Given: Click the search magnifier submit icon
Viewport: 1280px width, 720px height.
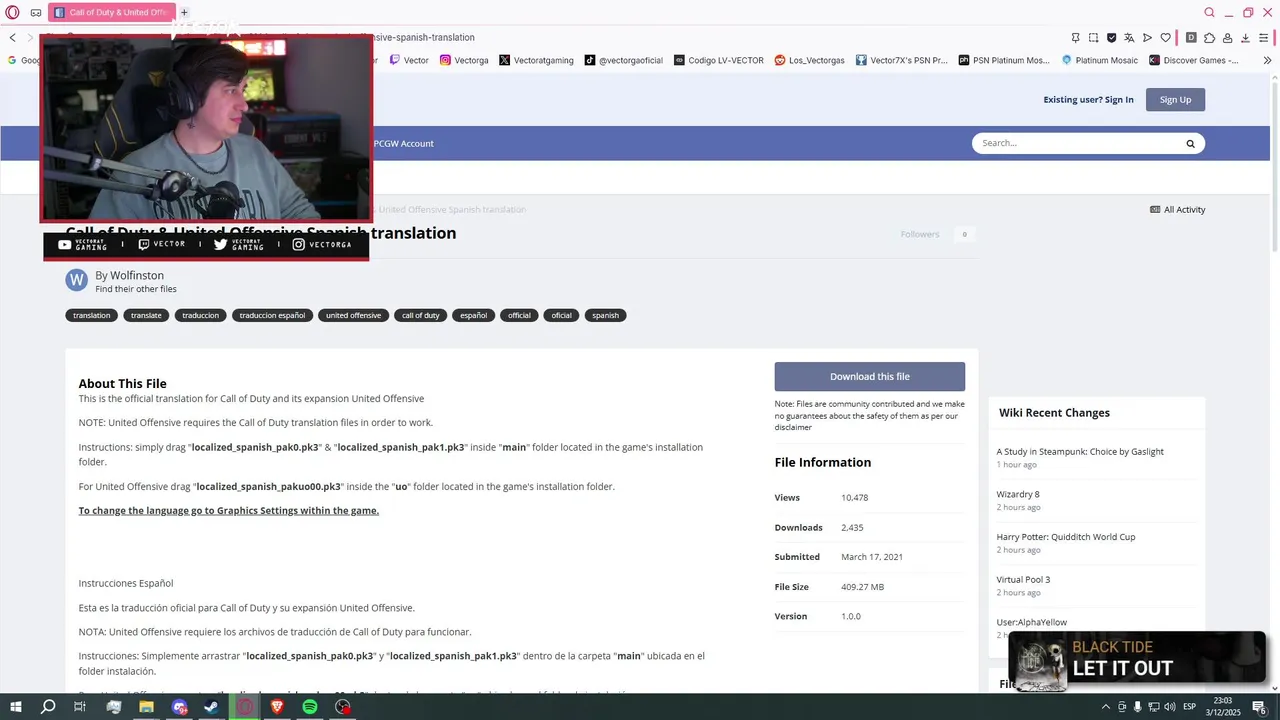Looking at the screenshot, I should [1190, 143].
